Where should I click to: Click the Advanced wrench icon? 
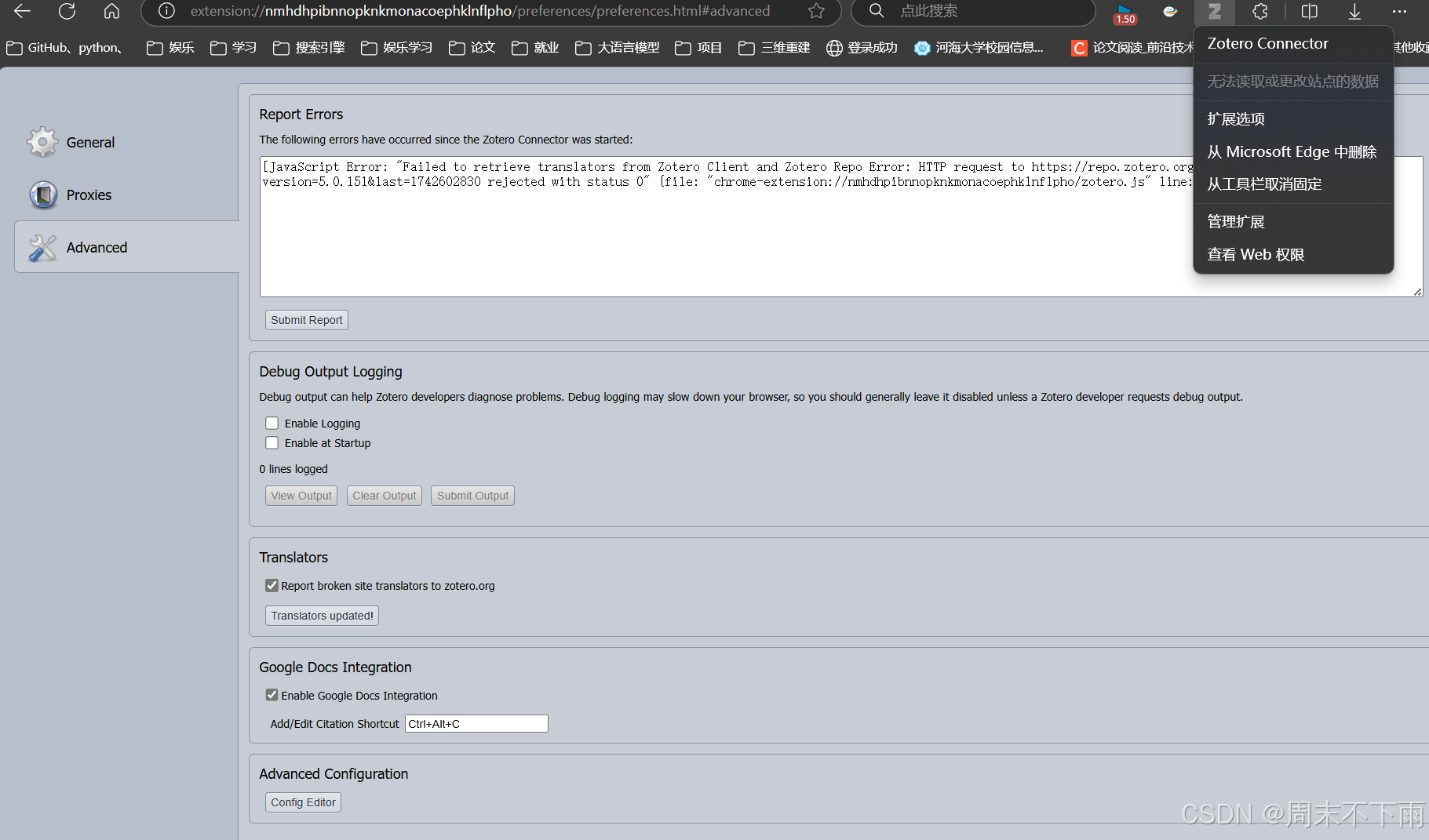click(x=42, y=247)
